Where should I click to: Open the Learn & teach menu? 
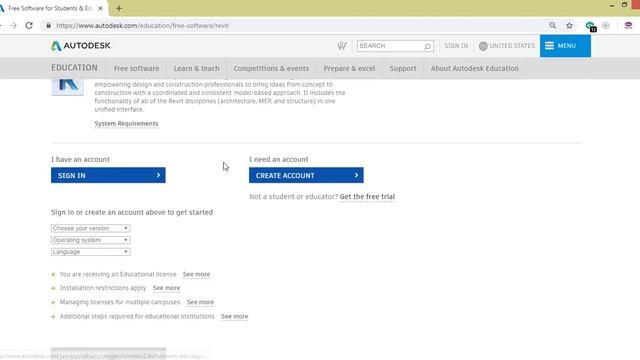pyautogui.click(x=196, y=68)
